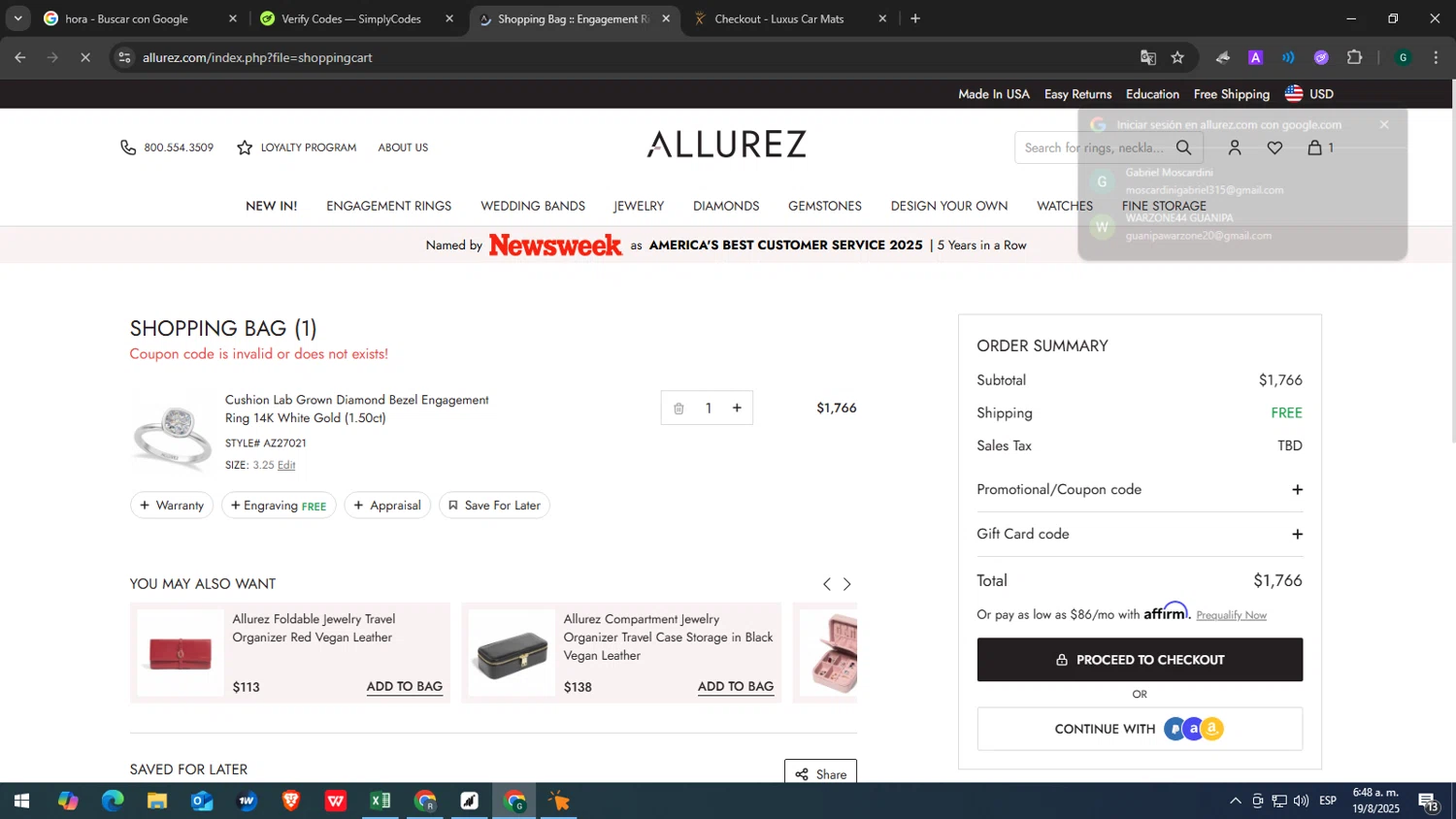
Task: Increase quantity with plus button
Action: 737,408
